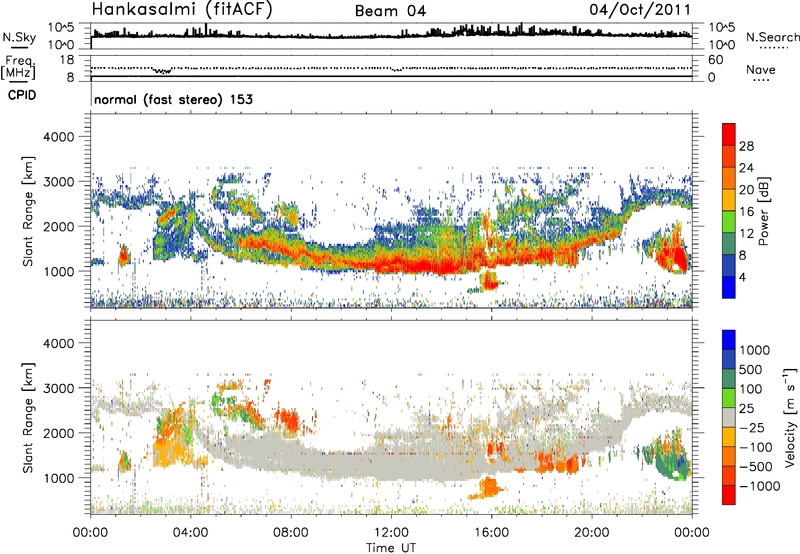This screenshot has height=554, width=800.
Task: Click the red top swatch of the power colorbar
Action: (x=729, y=134)
